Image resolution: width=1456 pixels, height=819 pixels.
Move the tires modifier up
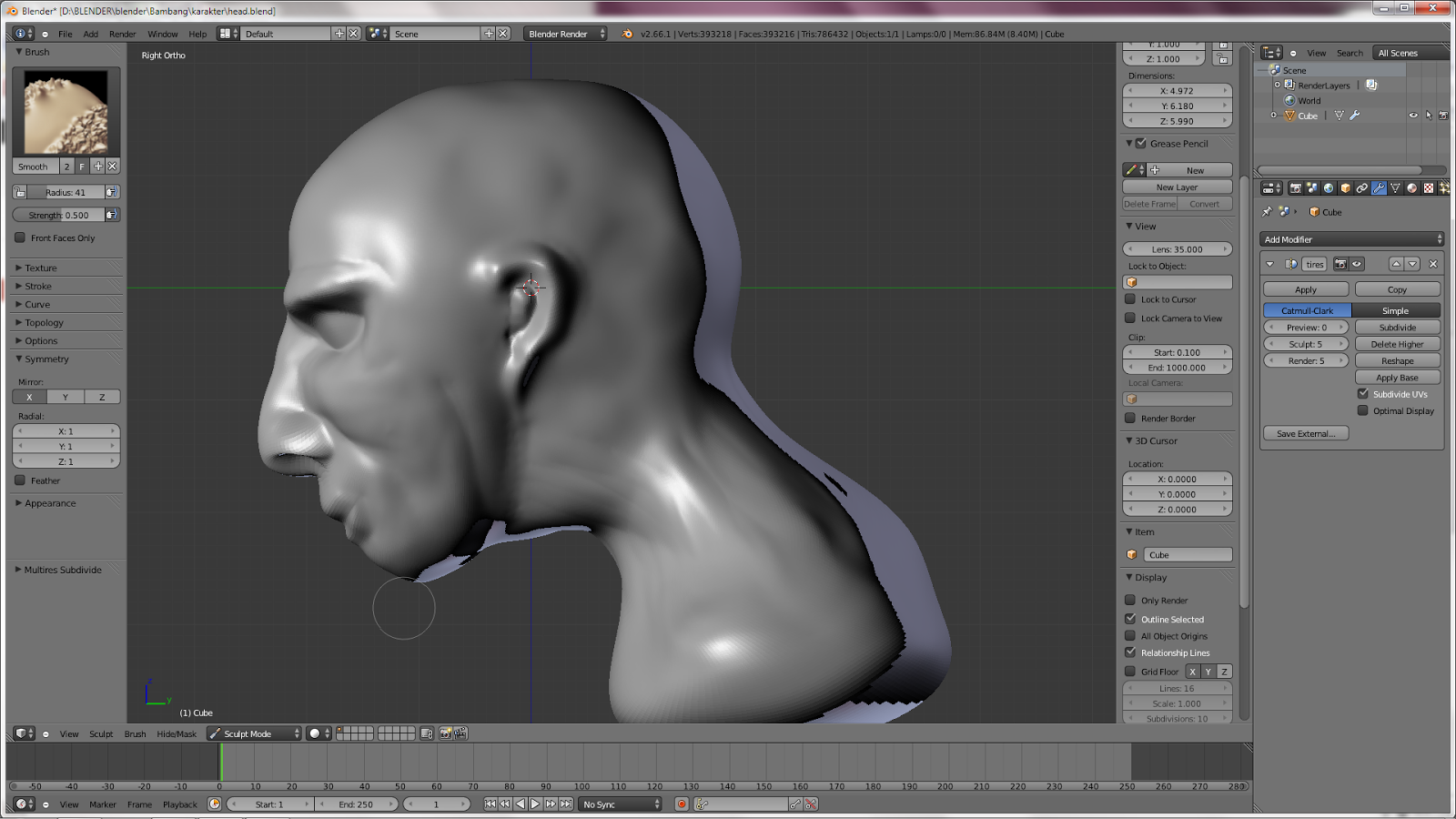tap(1396, 264)
